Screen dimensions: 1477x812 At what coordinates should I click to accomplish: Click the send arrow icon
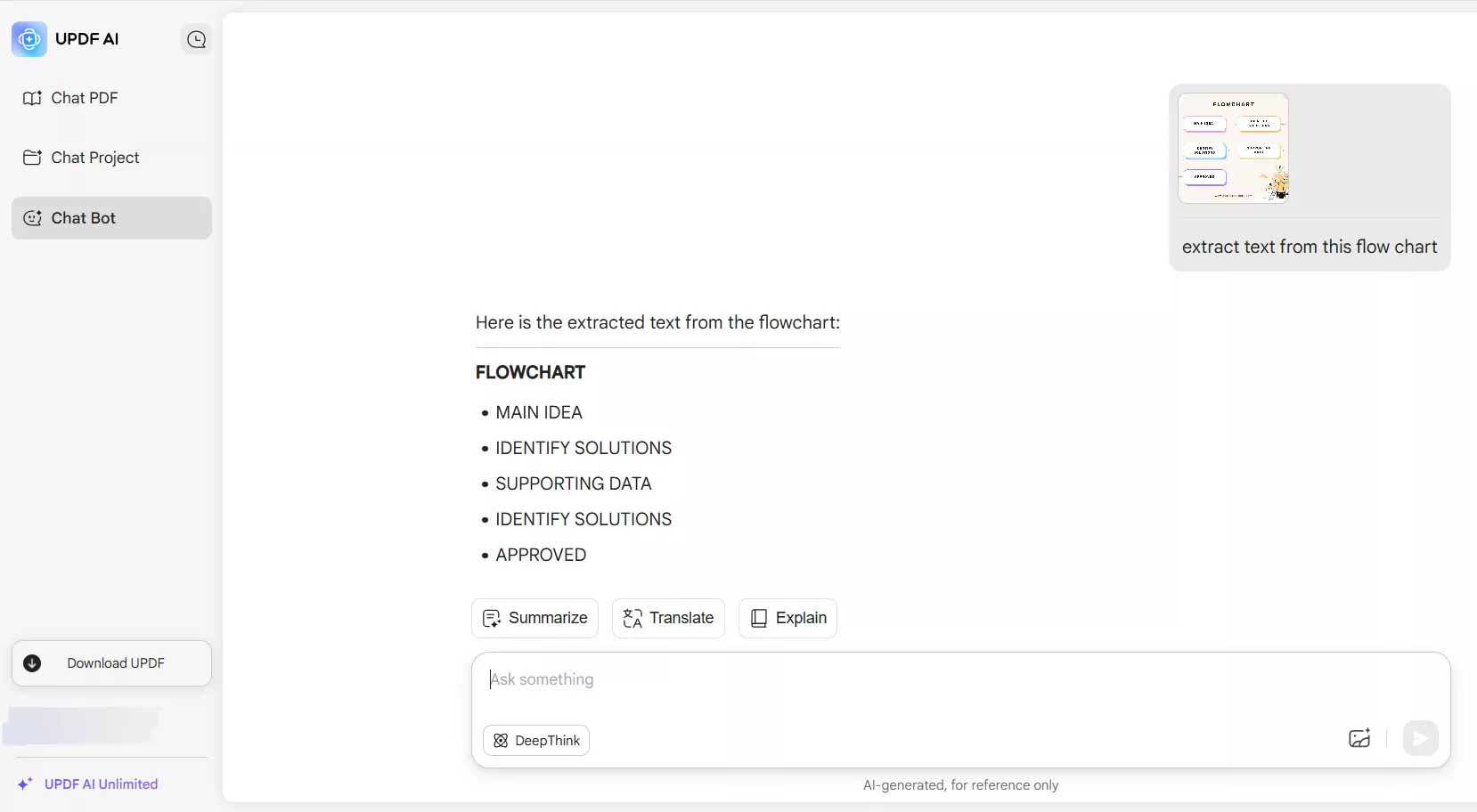click(1421, 739)
